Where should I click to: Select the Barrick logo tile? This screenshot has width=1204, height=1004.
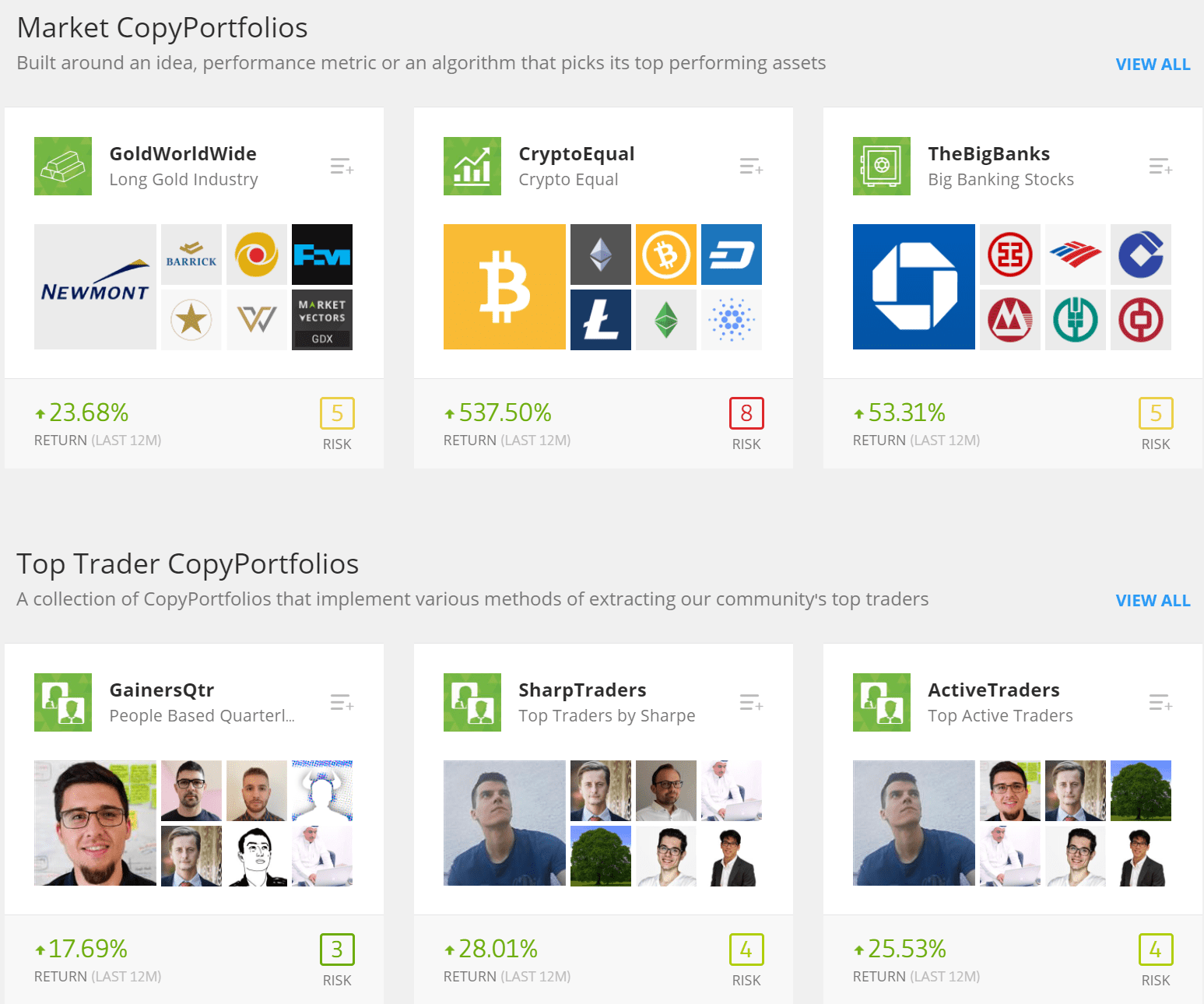(191, 255)
